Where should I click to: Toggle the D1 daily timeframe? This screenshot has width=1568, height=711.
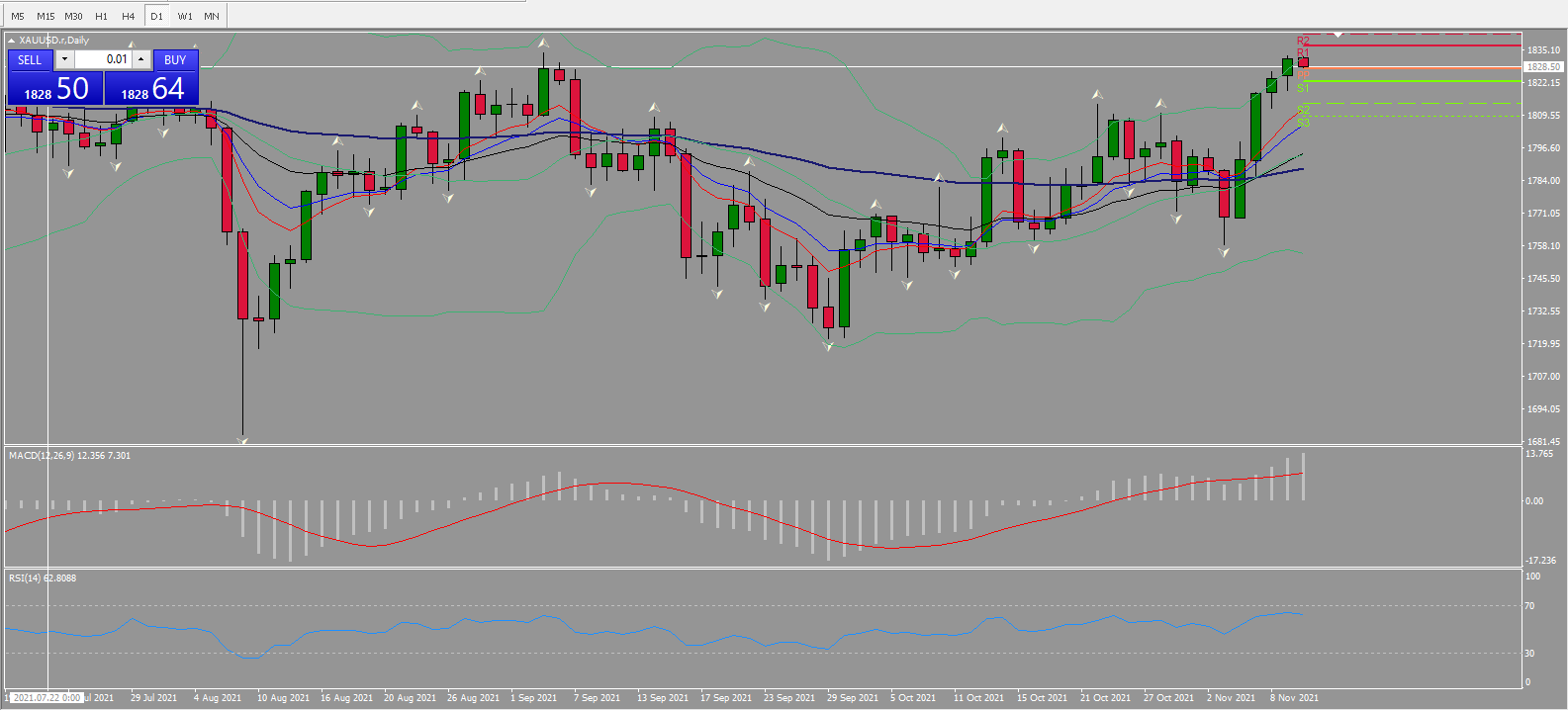point(156,16)
